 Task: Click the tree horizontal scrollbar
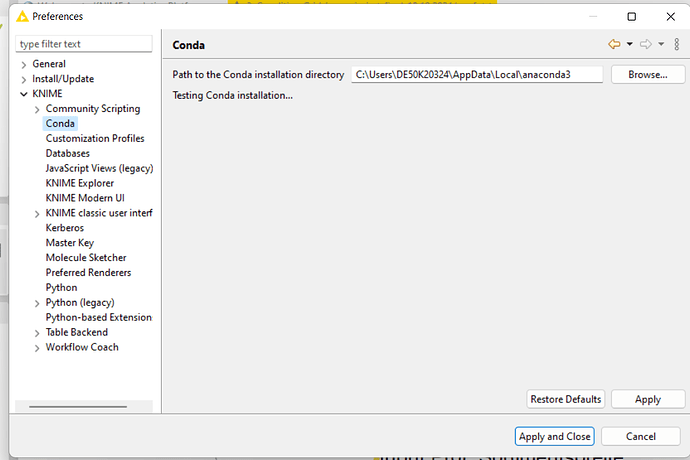(78, 407)
